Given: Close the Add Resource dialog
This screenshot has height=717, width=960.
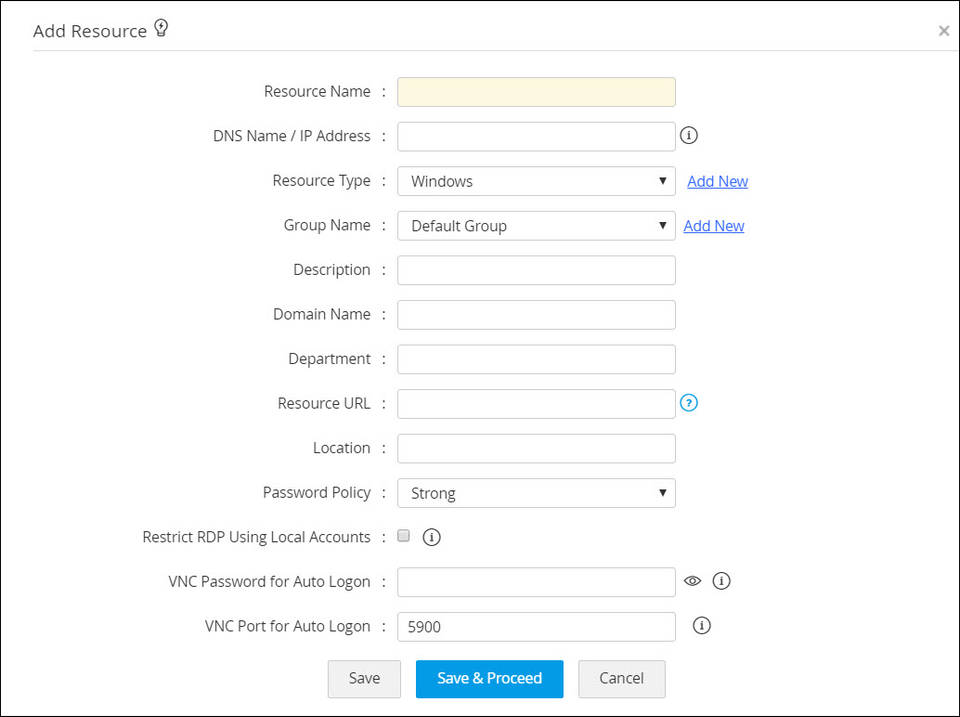Looking at the screenshot, I should 943,30.
